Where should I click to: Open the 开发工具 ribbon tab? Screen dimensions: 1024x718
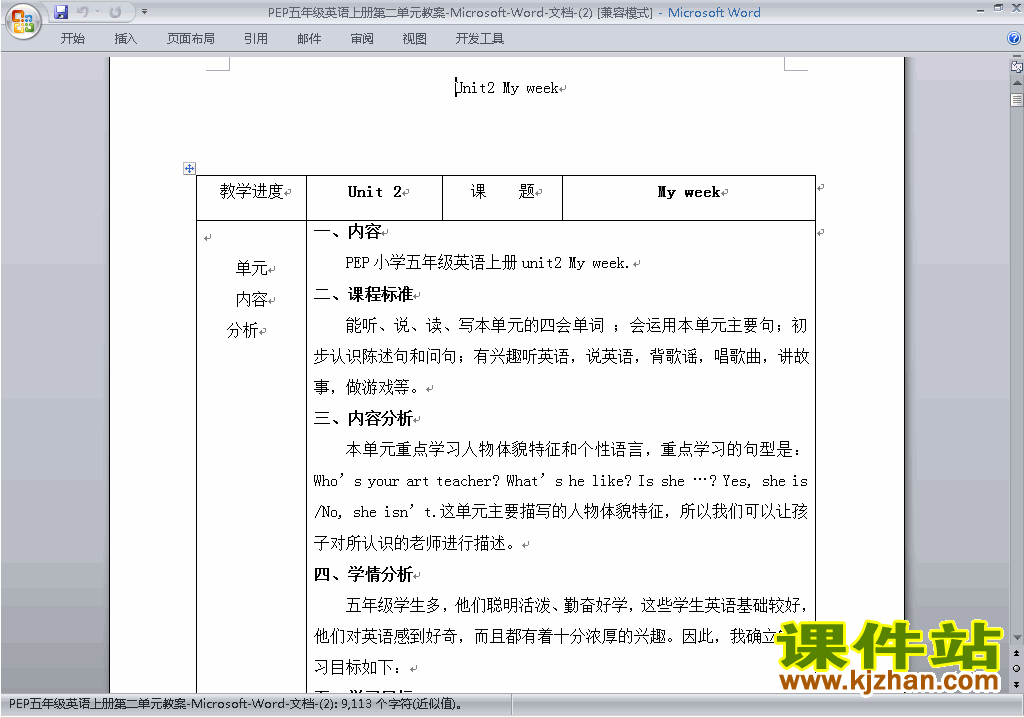click(x=479, y=39)
